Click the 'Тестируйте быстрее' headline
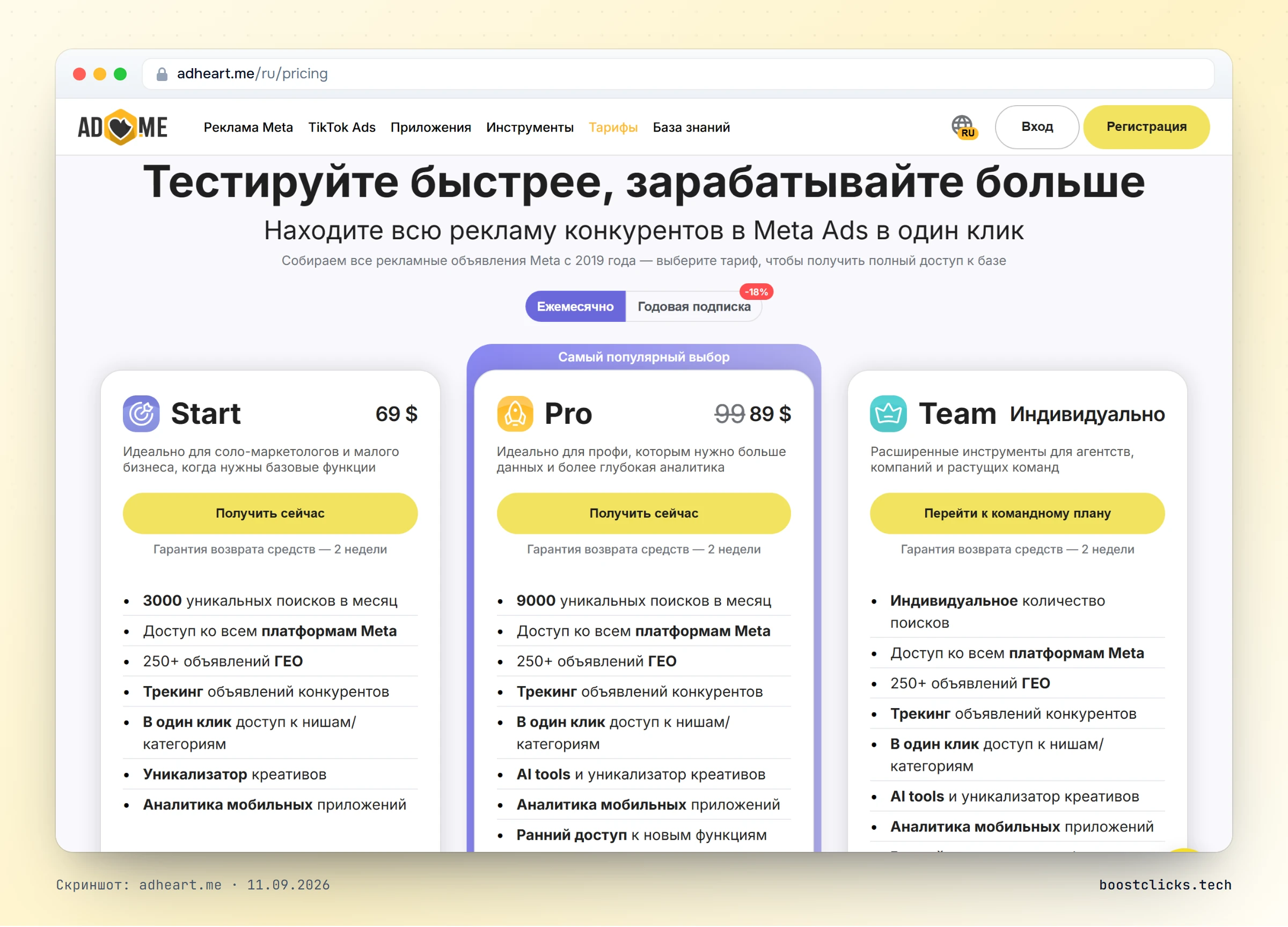Image resolution: width=1288 pixels, height=927 pixels. (644, 182)
